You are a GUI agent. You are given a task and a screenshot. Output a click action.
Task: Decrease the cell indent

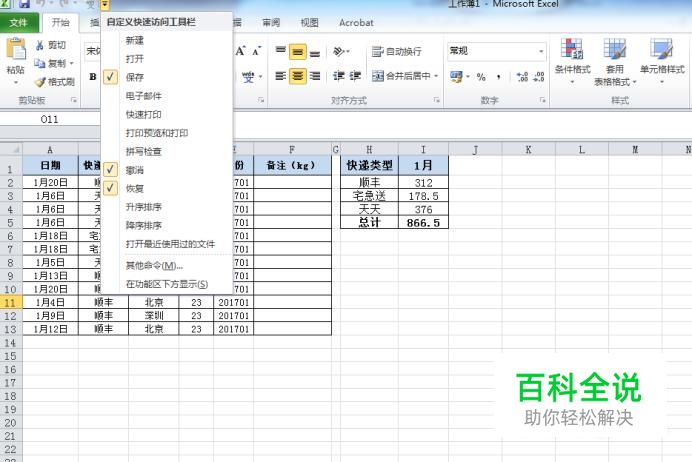point(338,76)
